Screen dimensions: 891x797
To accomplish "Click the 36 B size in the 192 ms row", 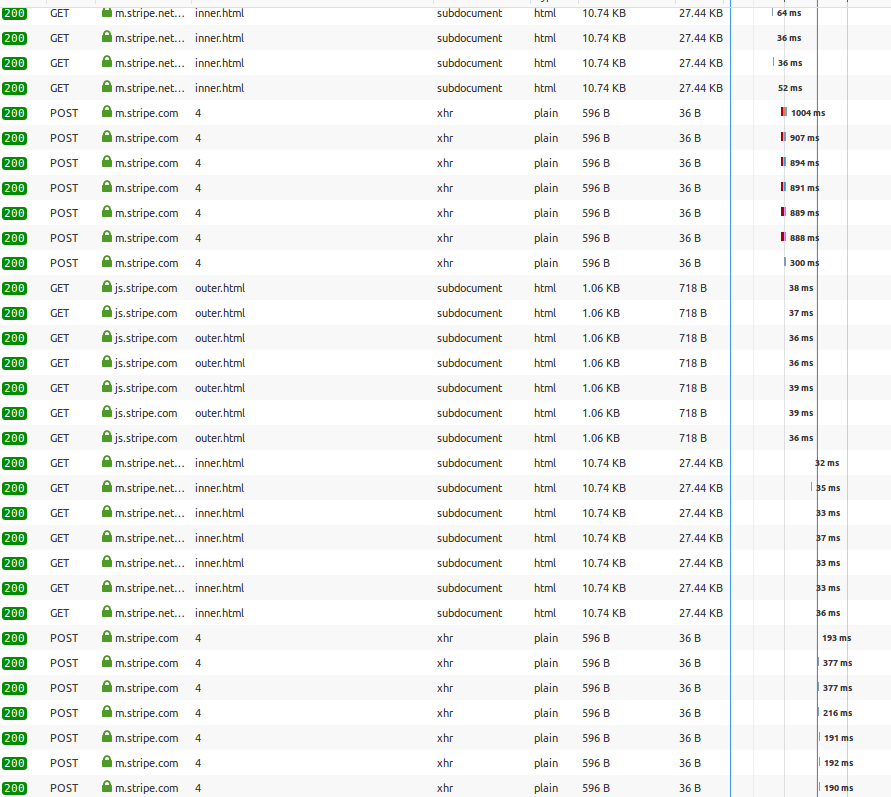I will click(689, 763).
